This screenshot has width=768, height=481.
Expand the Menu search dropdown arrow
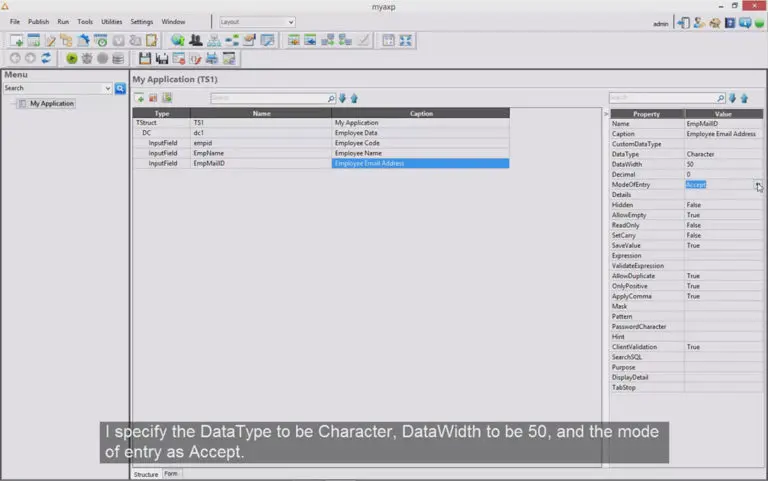pyautogui.click(x=108, y=89)
